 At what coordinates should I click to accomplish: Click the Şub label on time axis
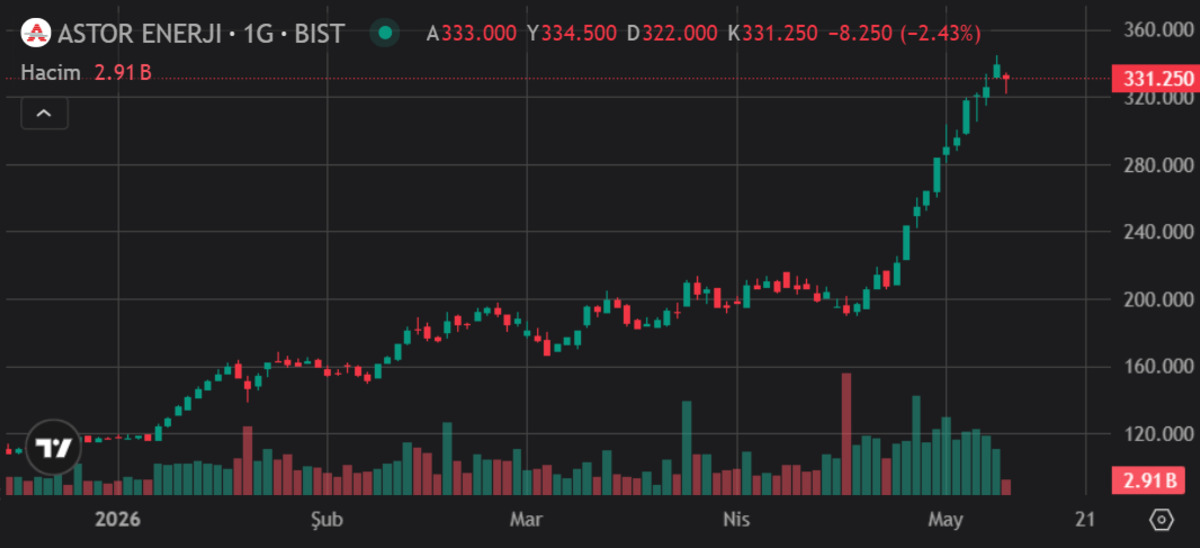click(x=327, y=520)
